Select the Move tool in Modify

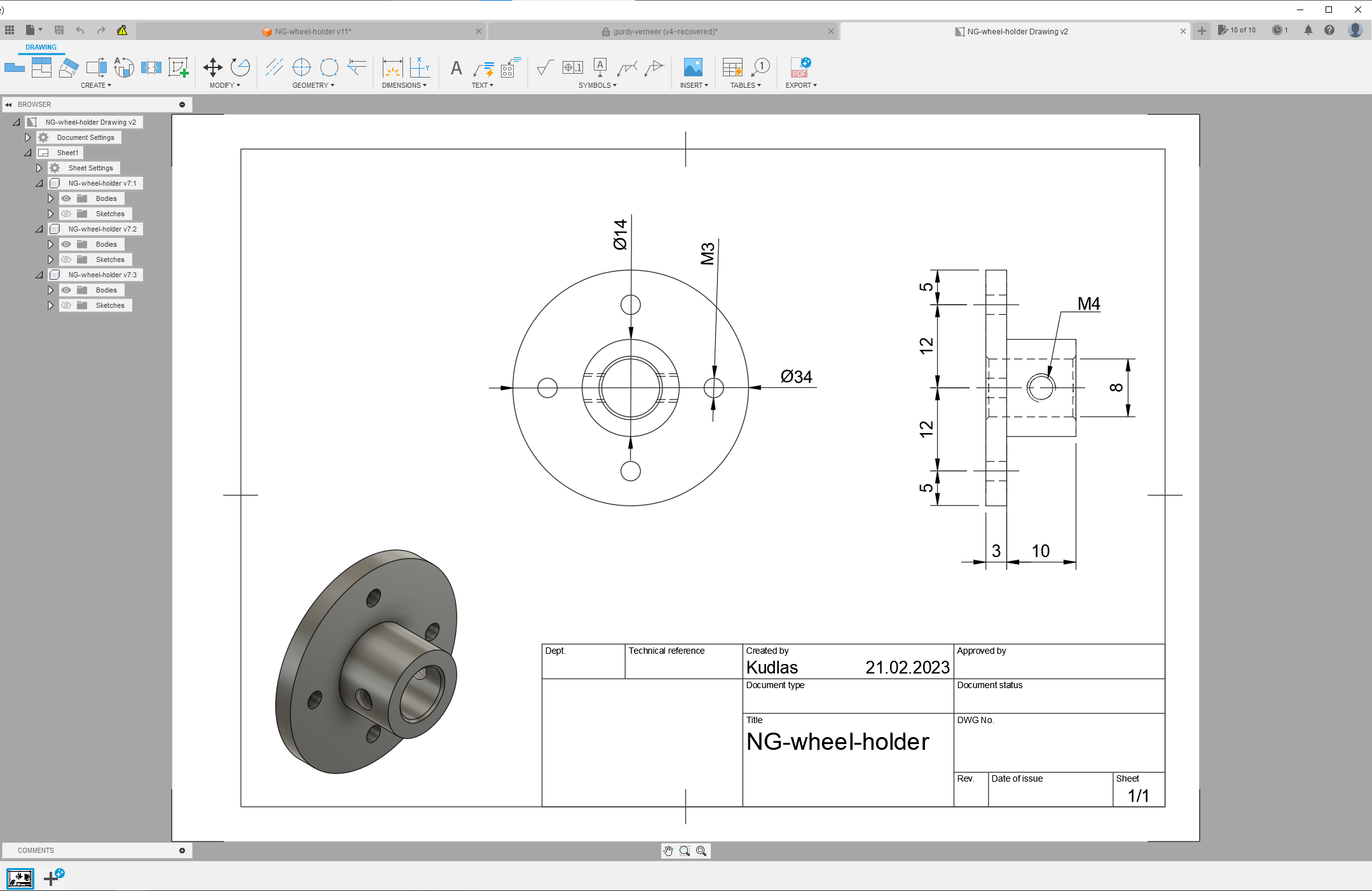click(x=212, y=67)
